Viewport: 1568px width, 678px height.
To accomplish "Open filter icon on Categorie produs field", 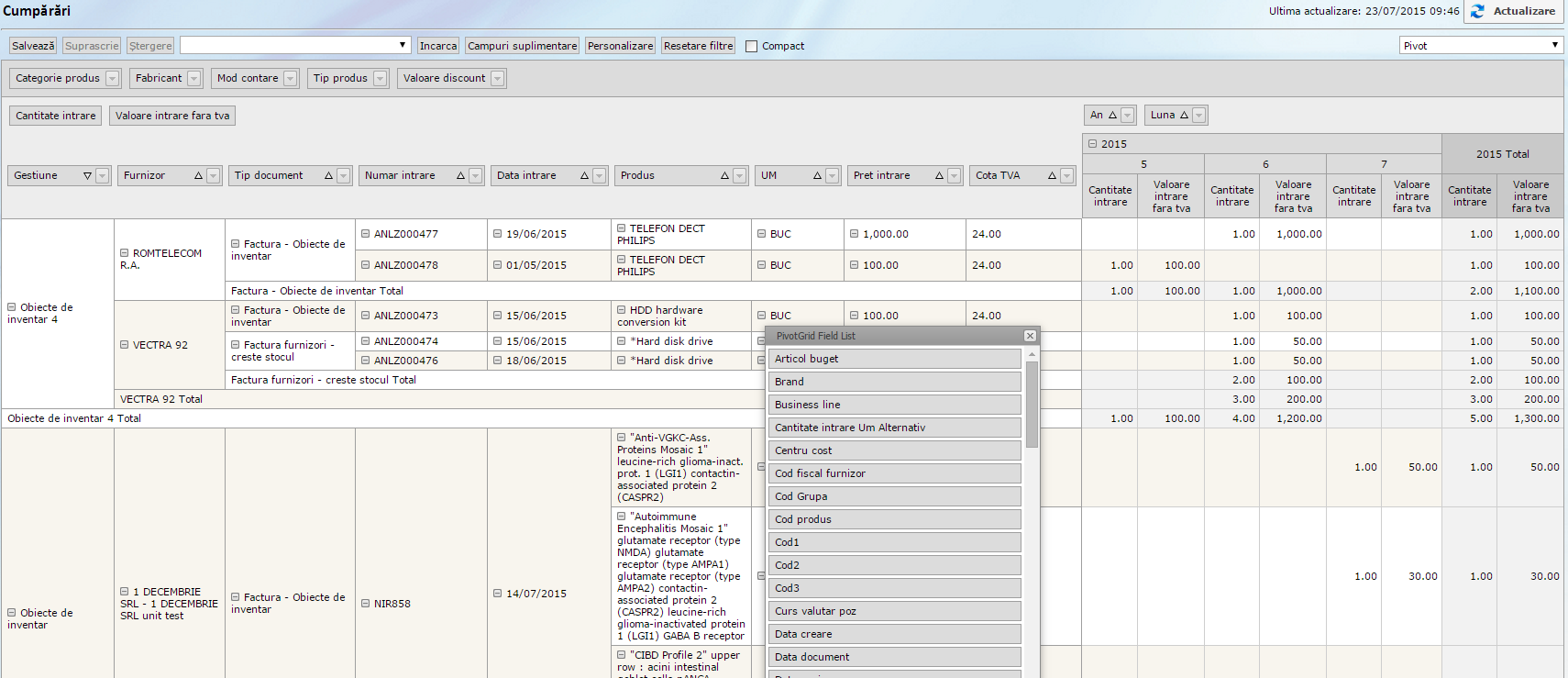I will (112, 79).
